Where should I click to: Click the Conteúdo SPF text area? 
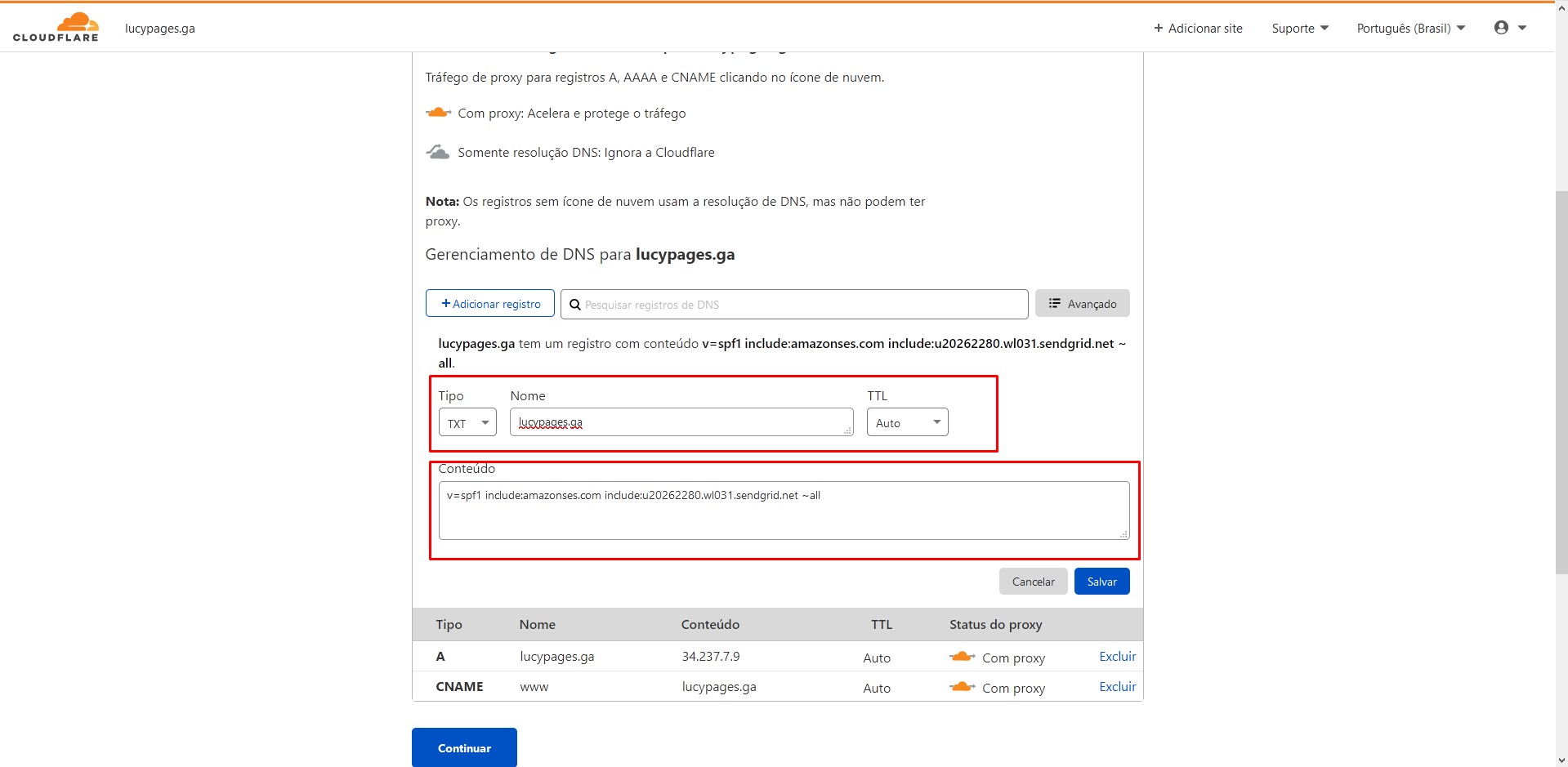[x=784, y=511]
